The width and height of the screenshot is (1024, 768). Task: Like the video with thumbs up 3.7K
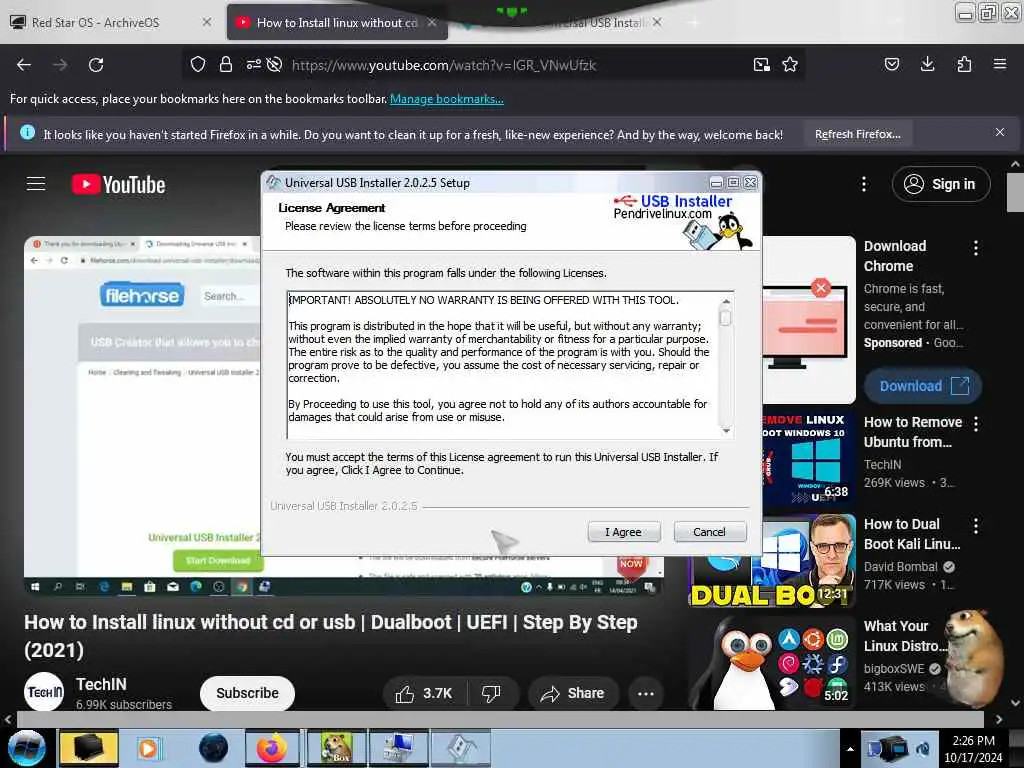click(x=424, y=694)
